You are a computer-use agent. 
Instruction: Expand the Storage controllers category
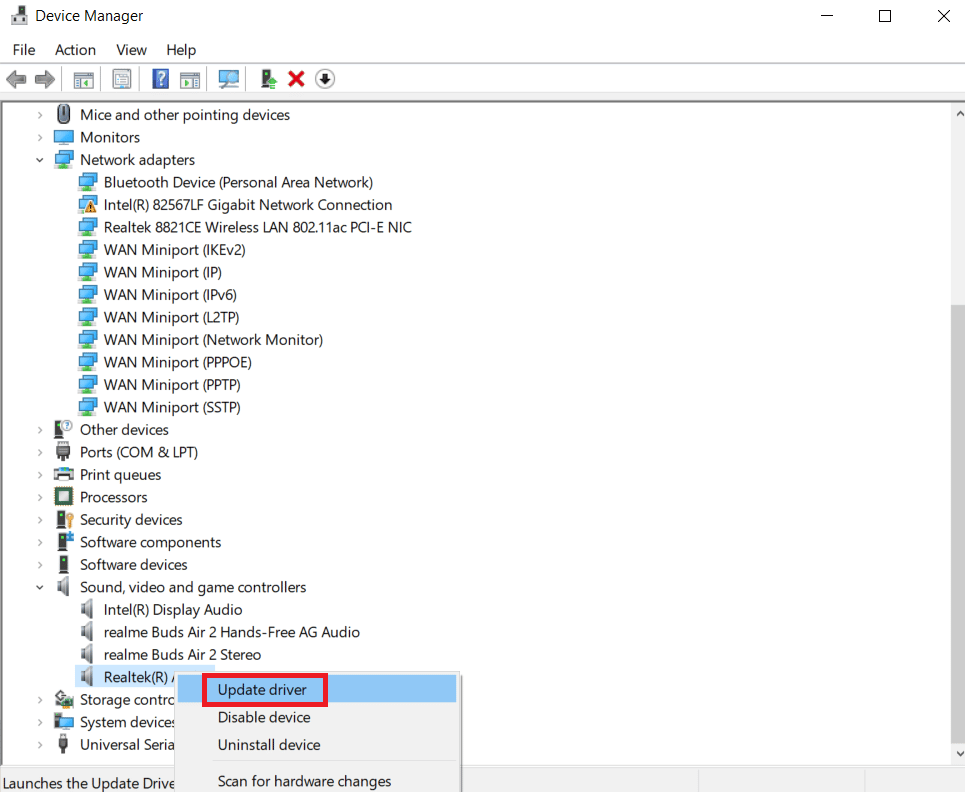(x=40, y=700)
